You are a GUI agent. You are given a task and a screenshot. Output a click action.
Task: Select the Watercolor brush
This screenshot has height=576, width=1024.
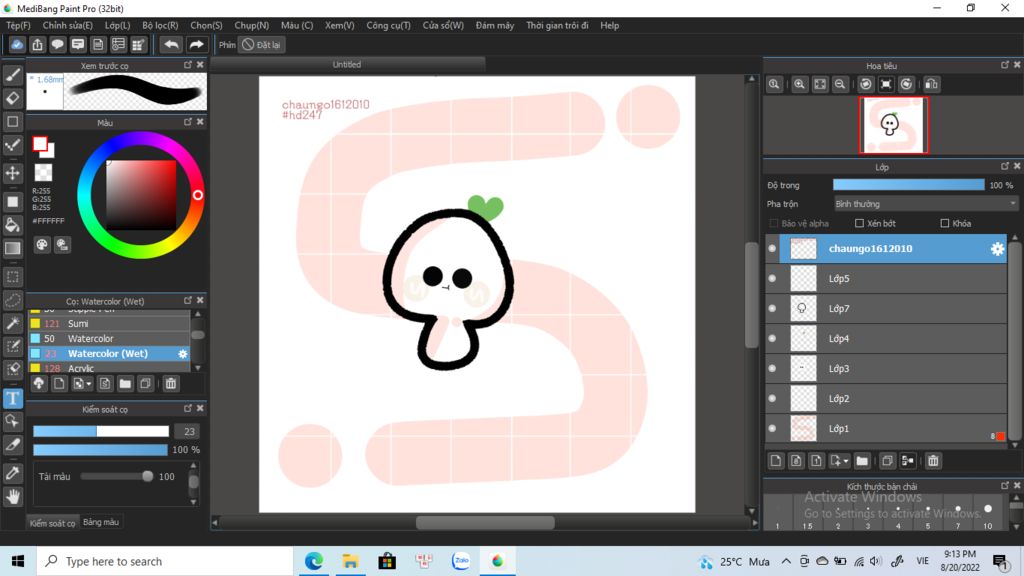(109, 339)
